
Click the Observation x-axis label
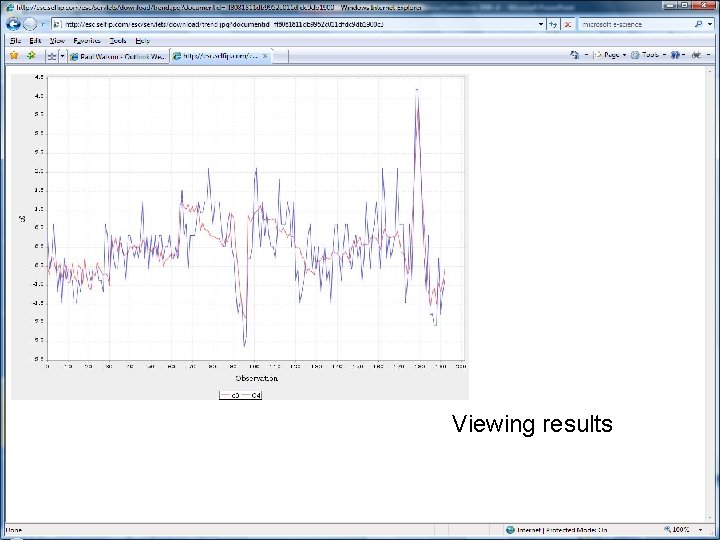(x=256, y=378)
